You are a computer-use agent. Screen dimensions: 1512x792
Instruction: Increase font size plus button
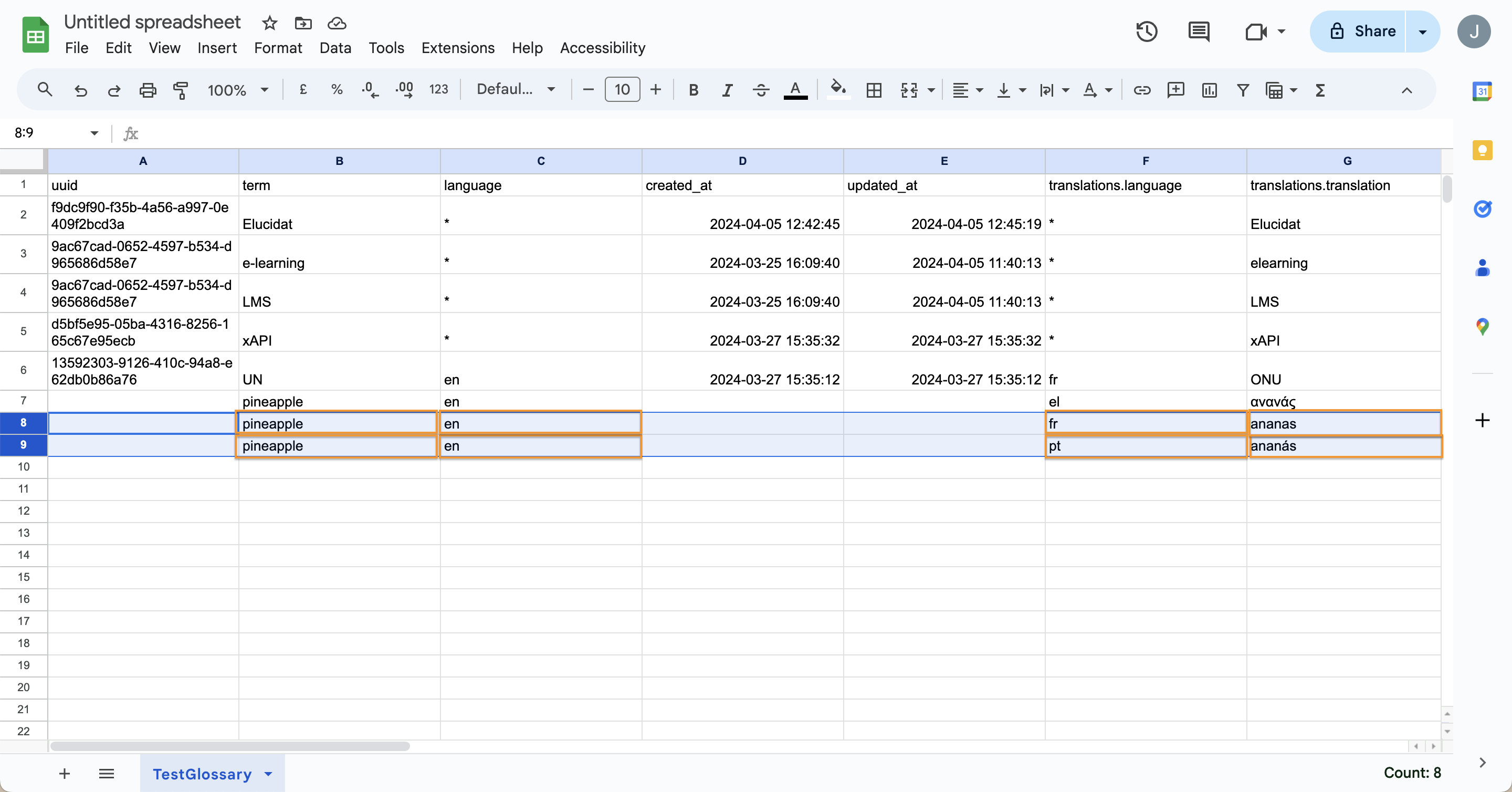pos(656,90)
